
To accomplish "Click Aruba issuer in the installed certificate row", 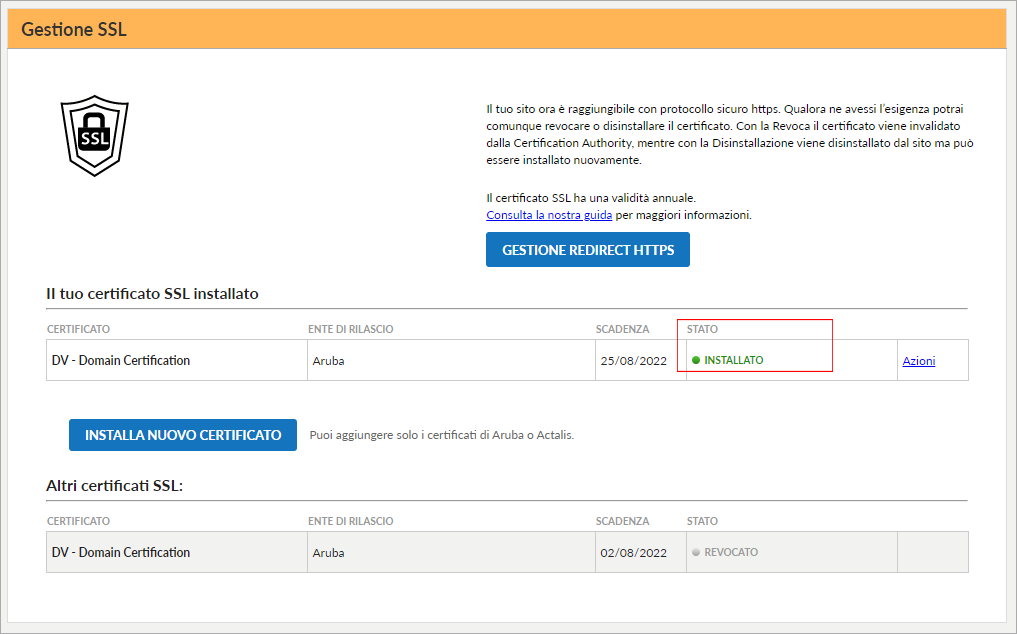I will [328, 361].
